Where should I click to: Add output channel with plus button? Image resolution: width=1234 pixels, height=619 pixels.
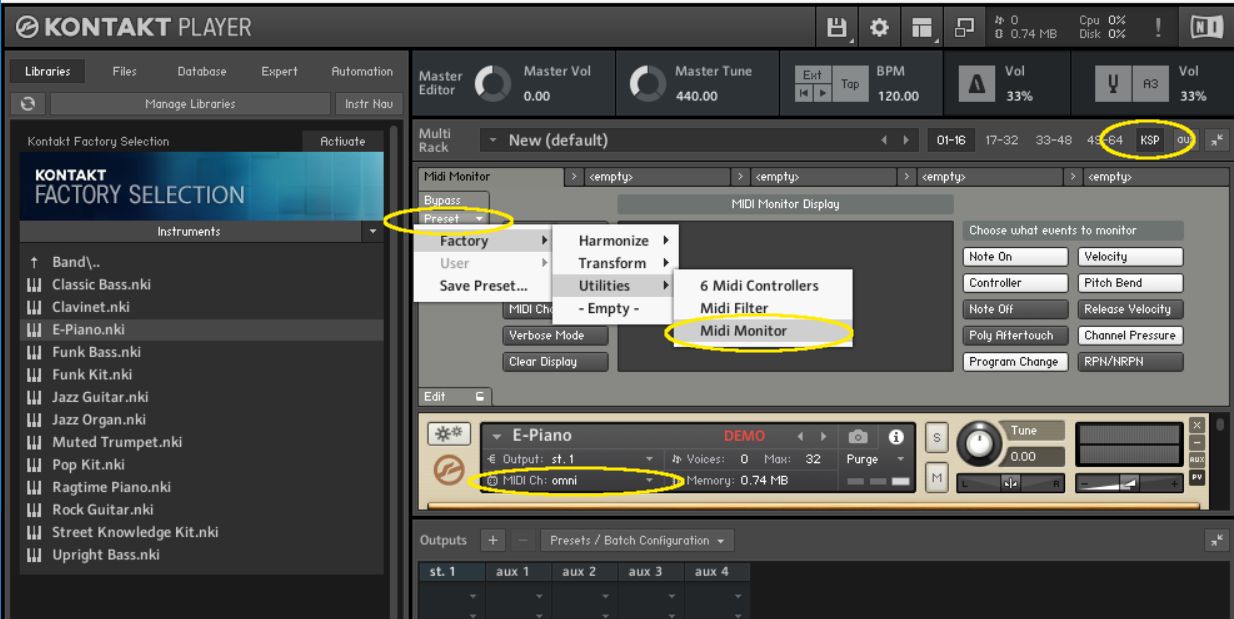(x=493, y=540)
